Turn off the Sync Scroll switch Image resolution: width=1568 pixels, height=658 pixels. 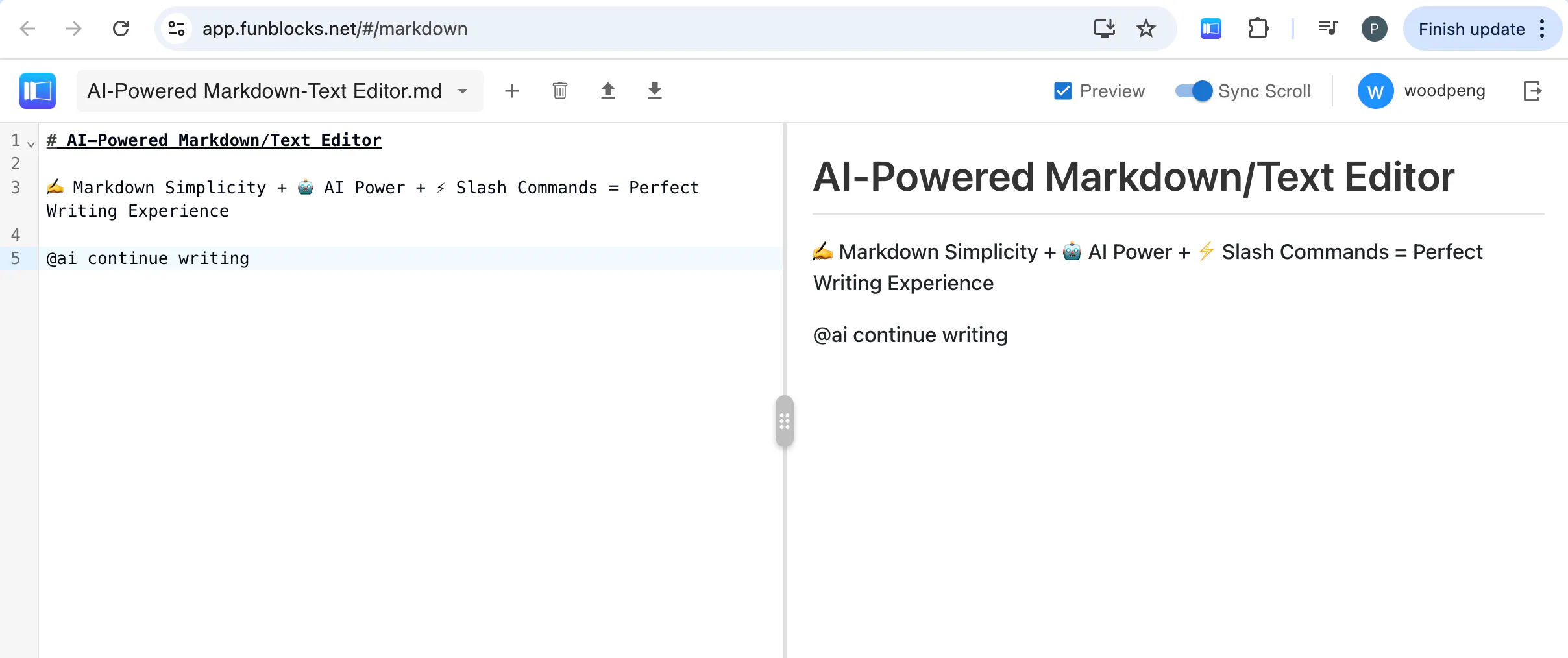pyautogui.click(x=1194, y=91)
